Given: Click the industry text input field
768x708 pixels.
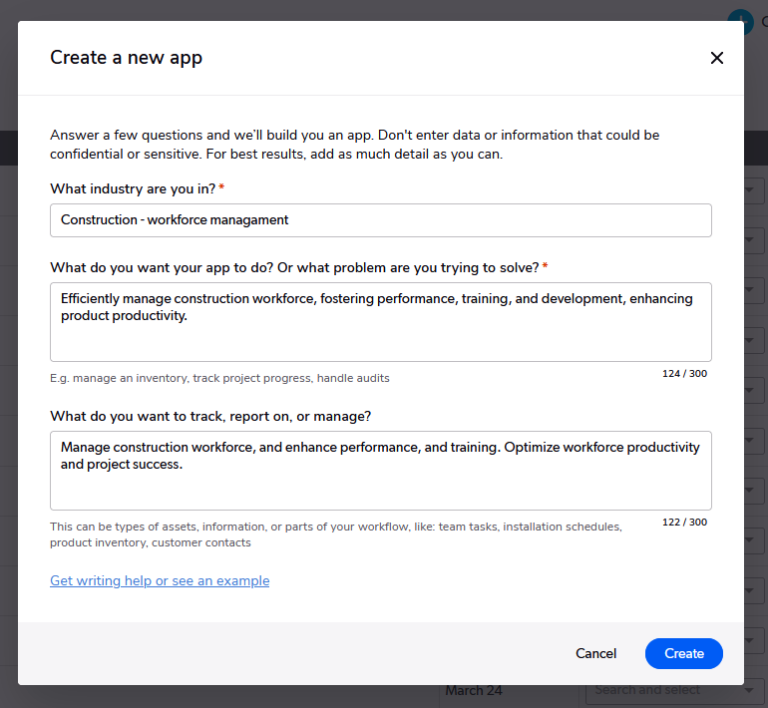Looking at the screenshot, I should tap(380, 220).
